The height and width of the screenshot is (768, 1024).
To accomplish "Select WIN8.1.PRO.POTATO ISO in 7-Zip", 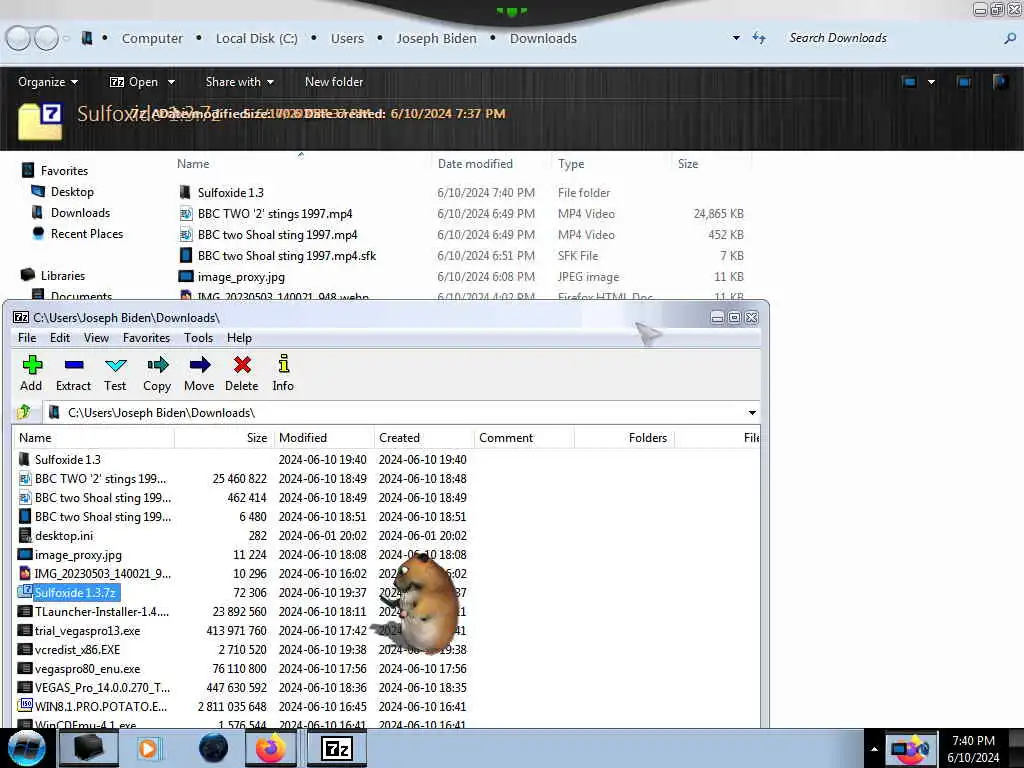I will [x=101, y=706].
